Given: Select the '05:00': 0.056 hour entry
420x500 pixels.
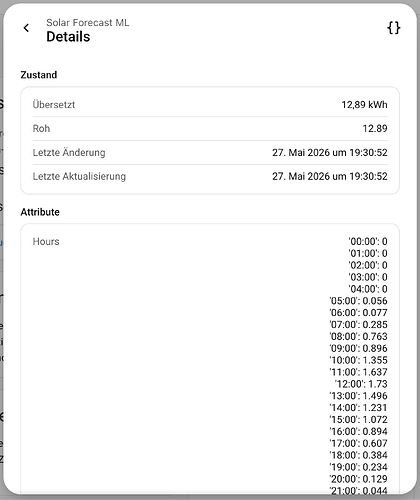Looking at the screenshot, I should tap(358, 301).
